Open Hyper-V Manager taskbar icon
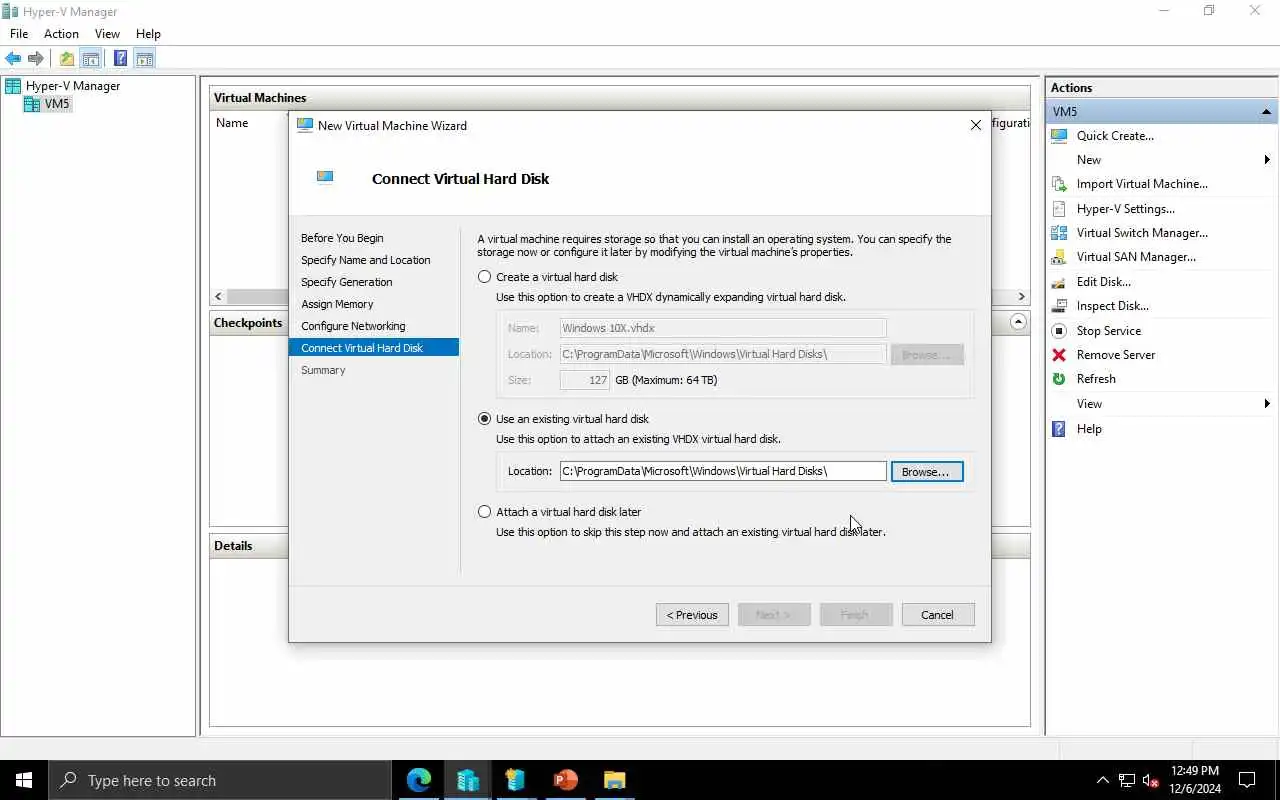This screenshot has width=1280, height=800. 468,780
